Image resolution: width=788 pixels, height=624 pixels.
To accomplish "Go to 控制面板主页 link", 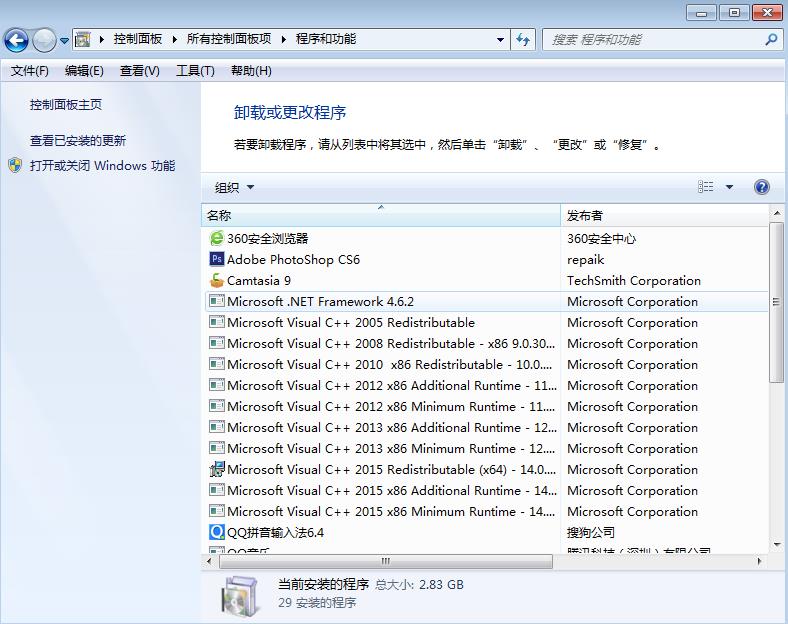I will [66, 105].
